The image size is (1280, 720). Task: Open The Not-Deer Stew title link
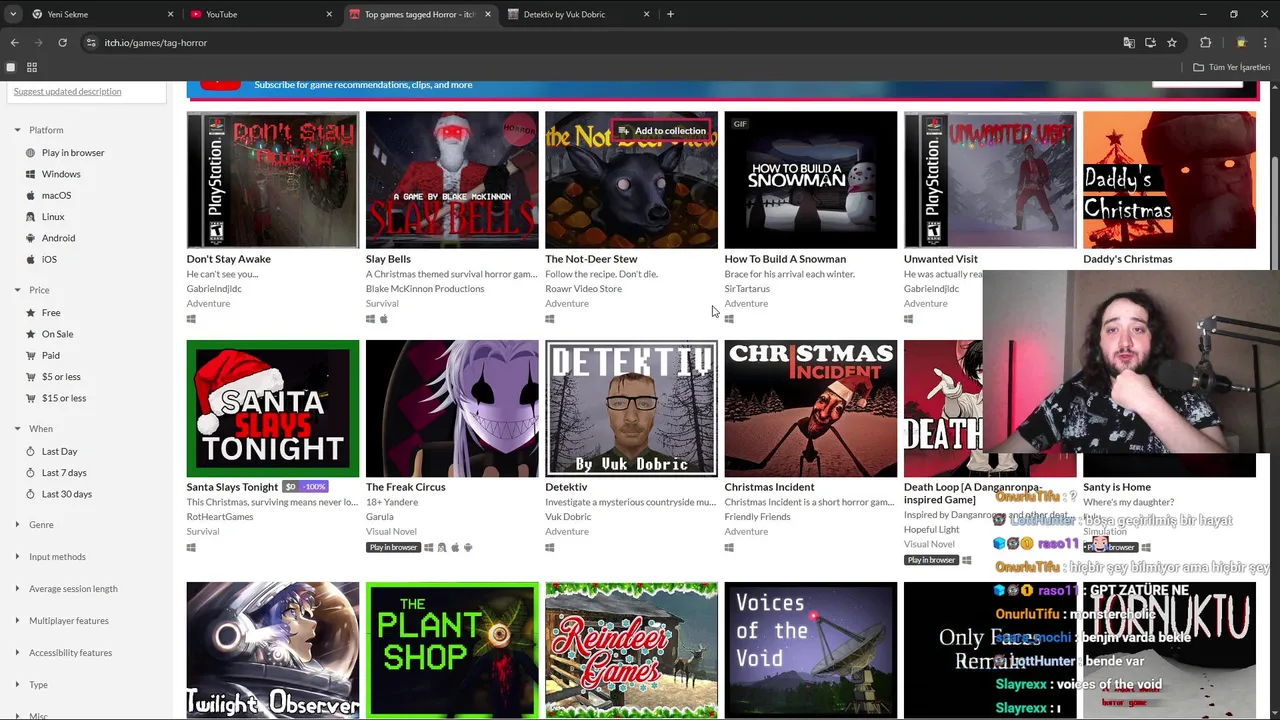(591, 259)
